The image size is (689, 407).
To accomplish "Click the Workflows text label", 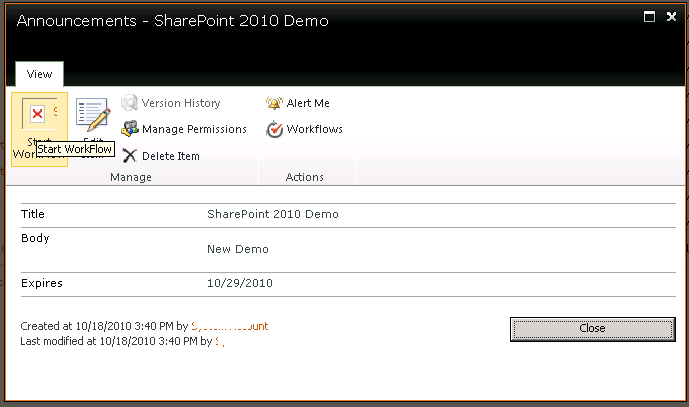I will point(314,129).
